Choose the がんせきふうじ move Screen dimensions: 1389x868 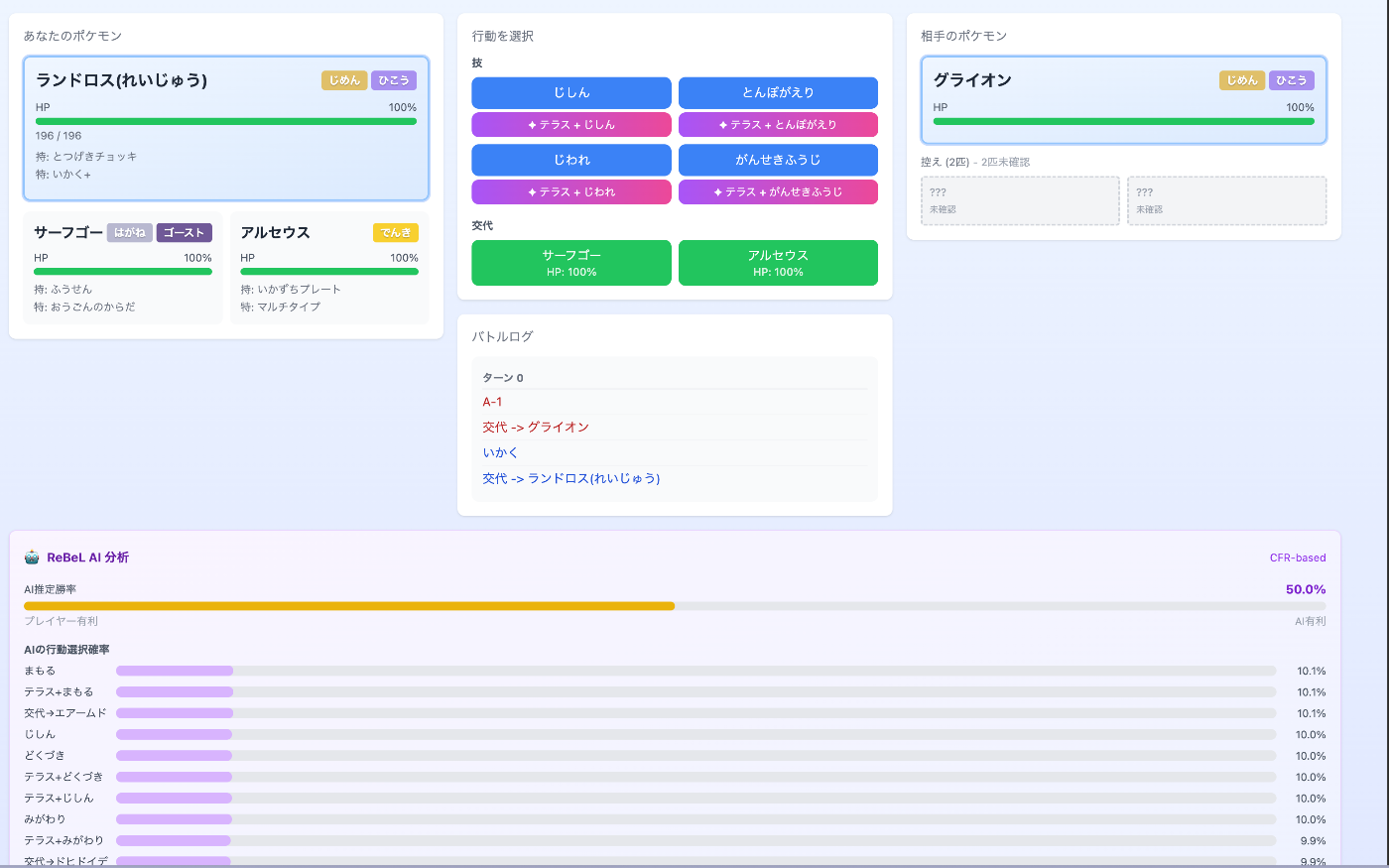778,160
